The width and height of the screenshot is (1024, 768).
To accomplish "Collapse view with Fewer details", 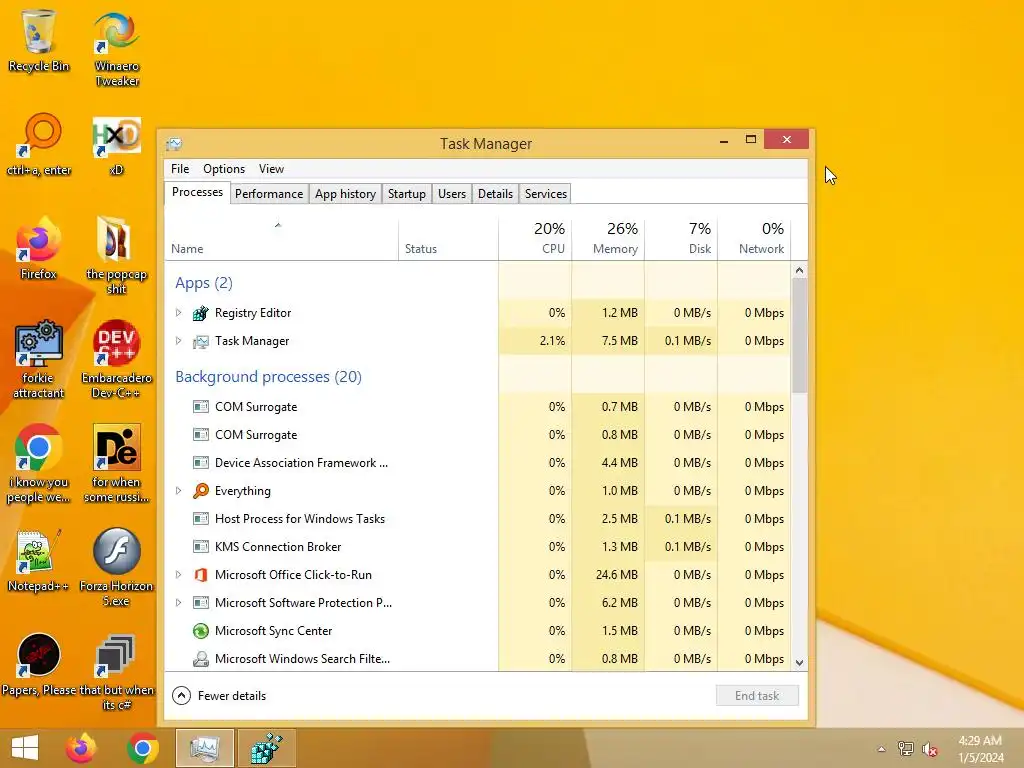I will pyautogui.click(x=219, y=696).
